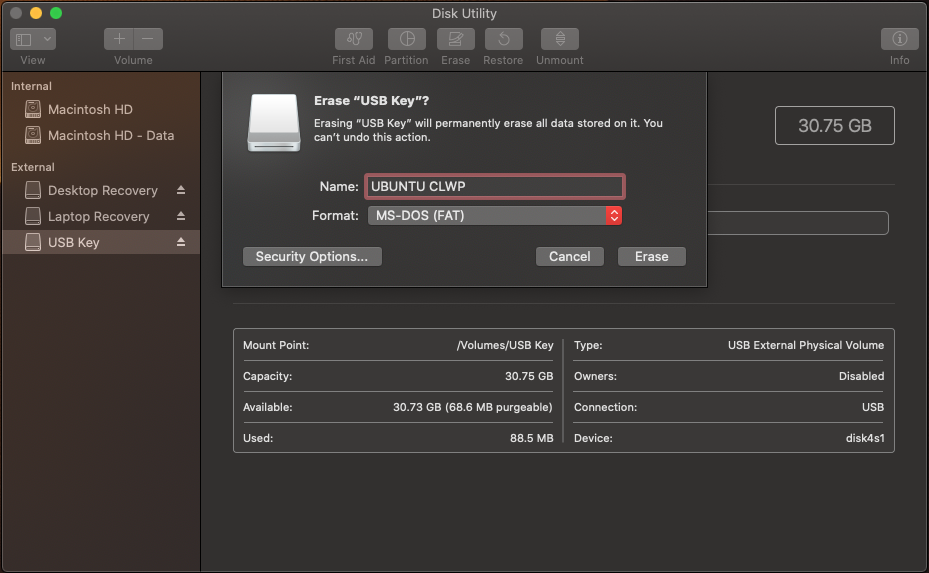
Task: Click the Internal section header
Action: 31,86
